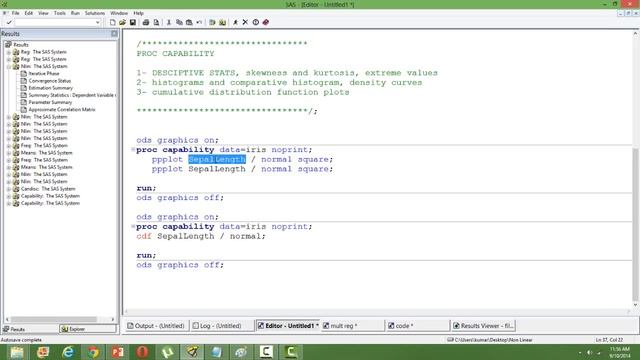
Task: Open the Help menu
Action: tap(138, 13)
